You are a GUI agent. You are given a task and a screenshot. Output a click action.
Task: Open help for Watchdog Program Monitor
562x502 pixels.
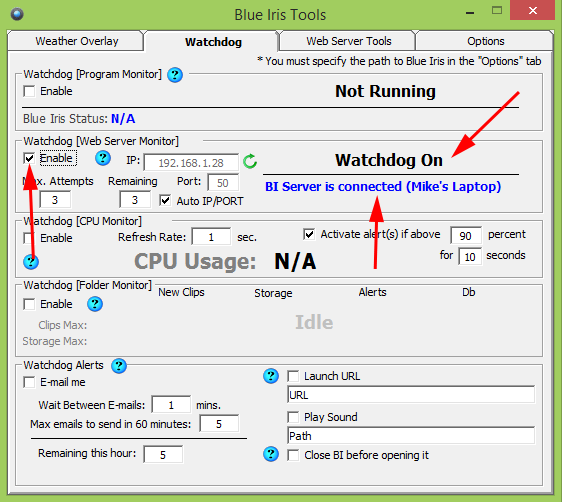pos(175,75)
